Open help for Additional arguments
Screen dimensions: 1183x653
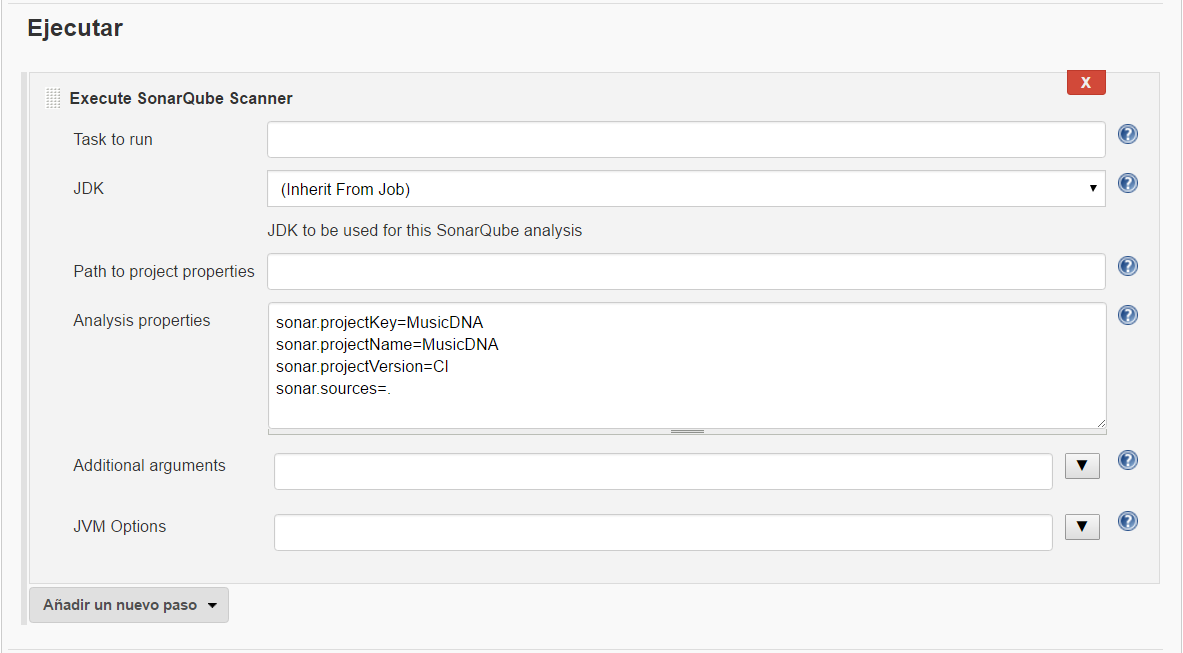tap(1128, 461)
